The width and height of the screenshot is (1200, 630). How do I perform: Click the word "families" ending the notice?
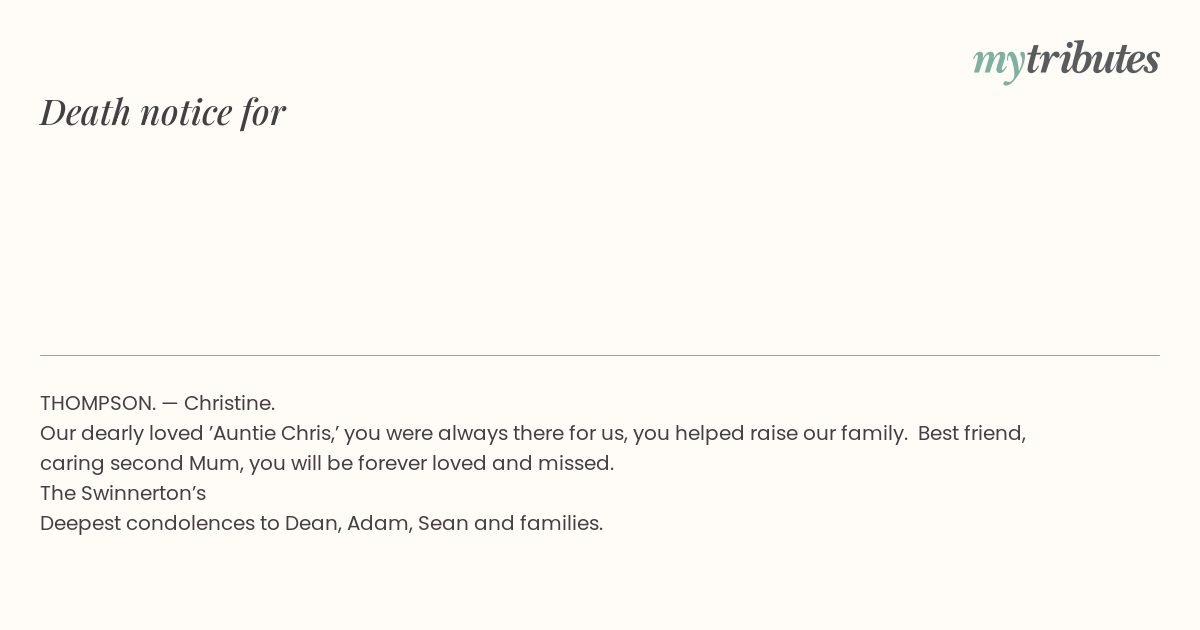pos(560,523)
